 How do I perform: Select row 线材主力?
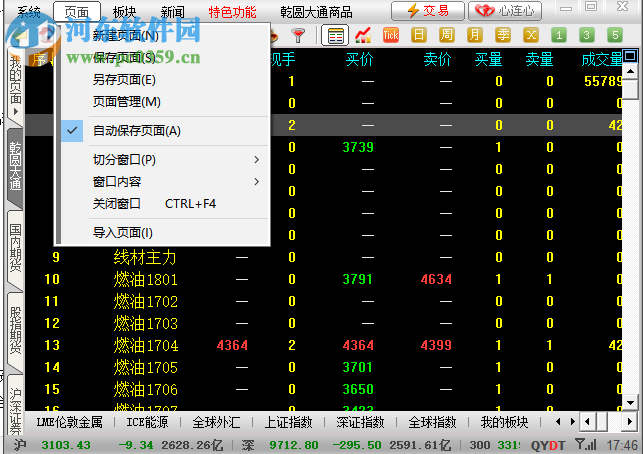(324, 257)
